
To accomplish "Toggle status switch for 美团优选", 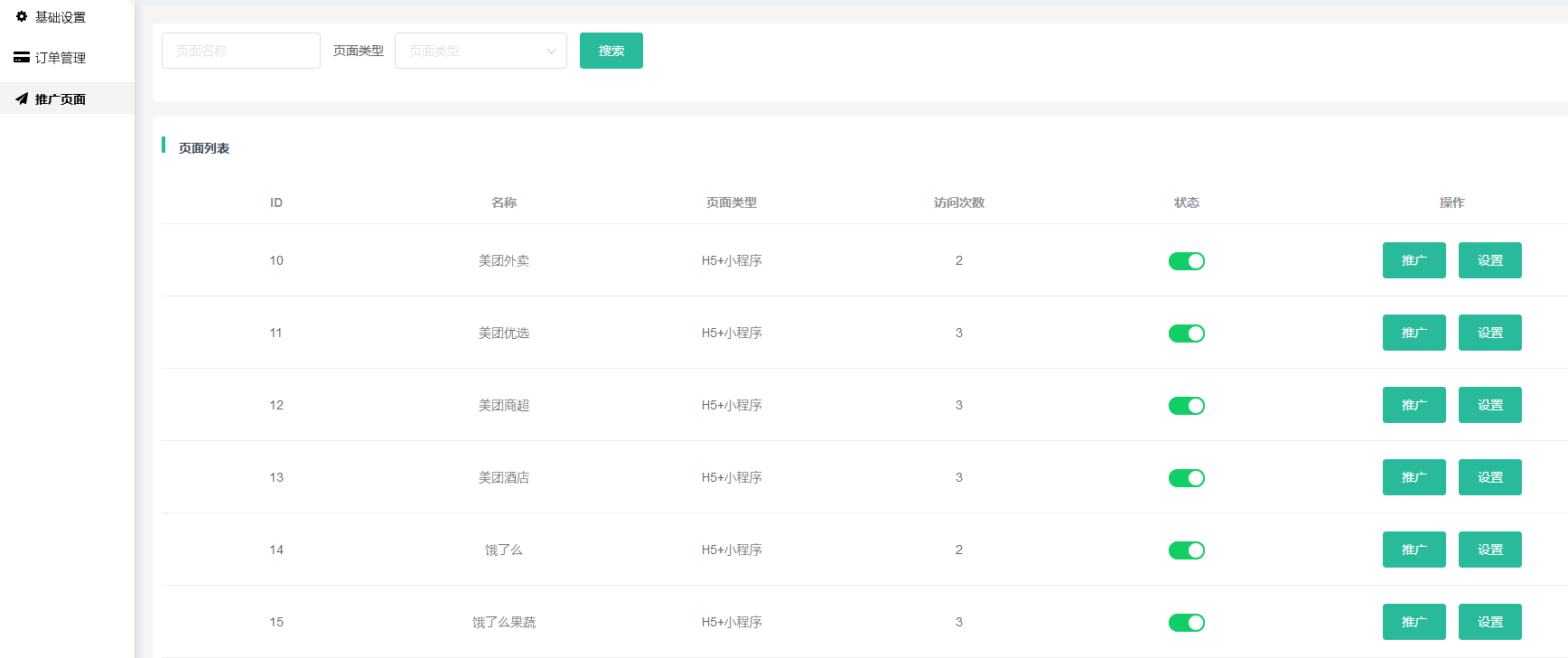I will pos(1187,334).
